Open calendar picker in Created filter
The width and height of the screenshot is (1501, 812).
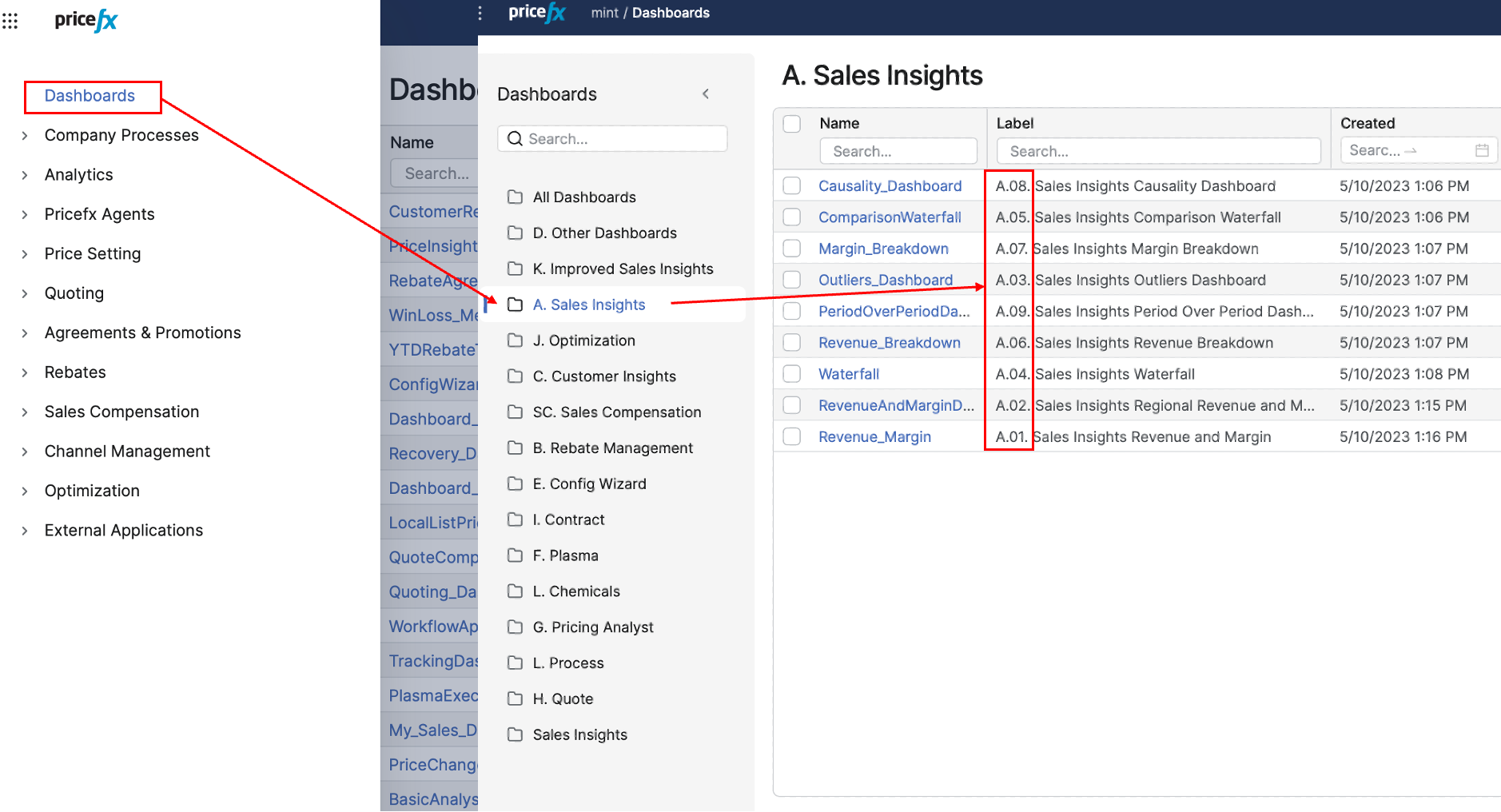pos(1482,150)
